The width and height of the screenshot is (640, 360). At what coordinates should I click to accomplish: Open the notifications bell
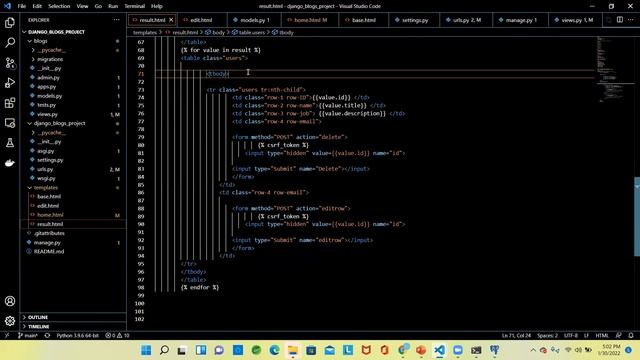(631, 336)
